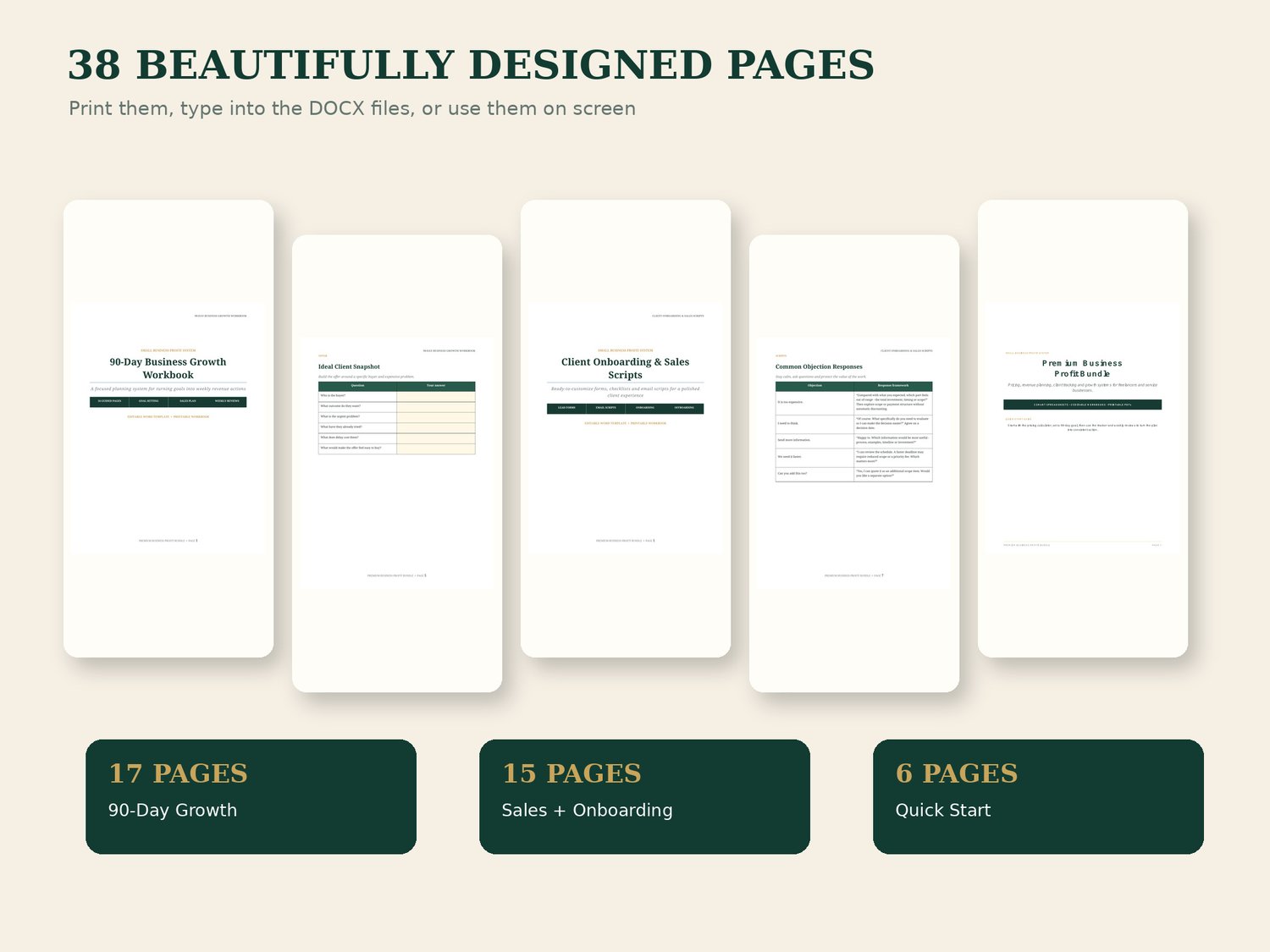Click the page footer on the Common Objection Responses page
The width and height of the screenshot is (1270, 952).
coord(853,575)
